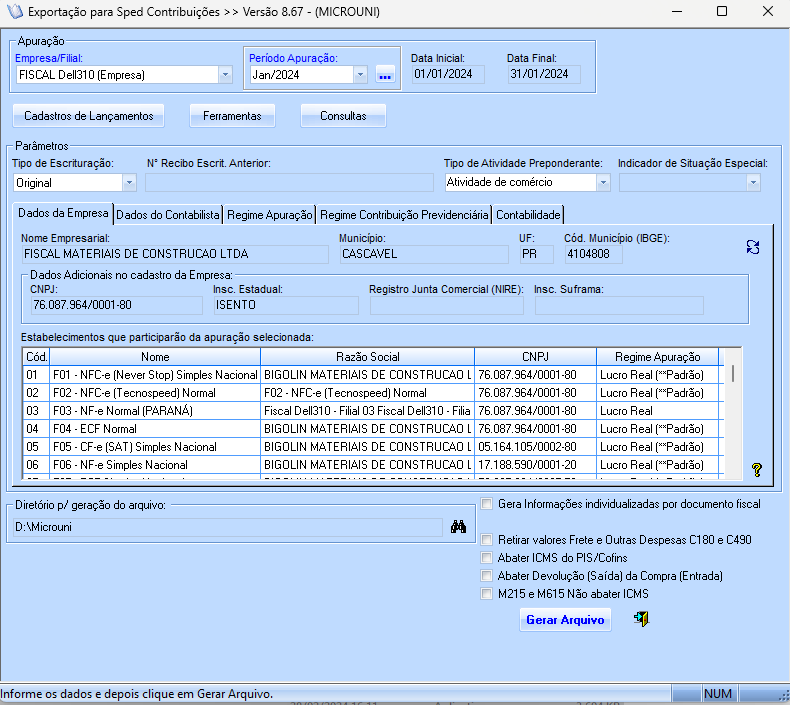Click the Município field CASCAVEL
Screen dimensions: 790x705
click(x=424, y=254)
